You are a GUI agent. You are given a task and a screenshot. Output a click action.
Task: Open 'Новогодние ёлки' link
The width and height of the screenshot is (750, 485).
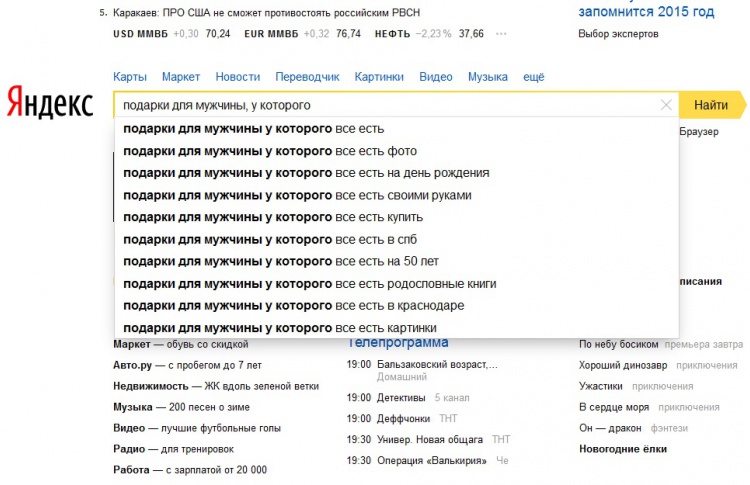click(x=623, y=449)
